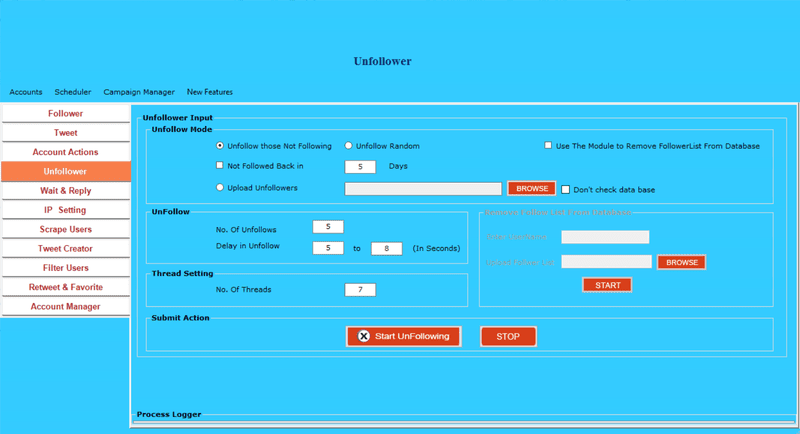Click the Process Logger label
This screenshot has height=434, width=800.
[169, 415]
